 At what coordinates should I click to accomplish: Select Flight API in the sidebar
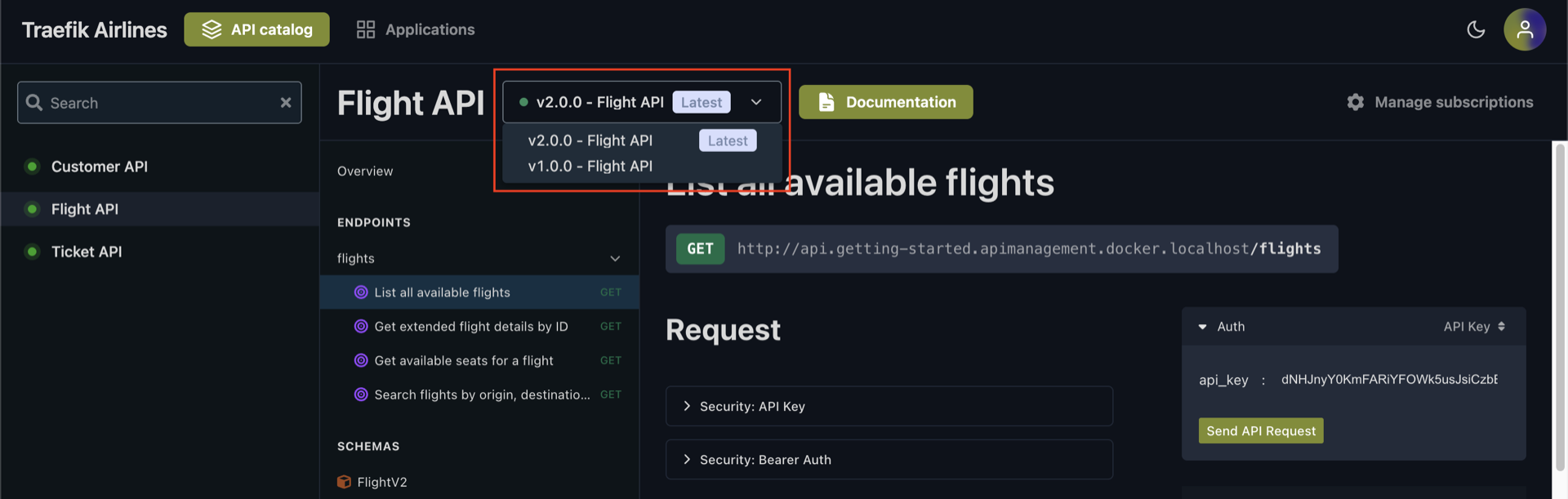pyautogui.click(x=160, y=209)
